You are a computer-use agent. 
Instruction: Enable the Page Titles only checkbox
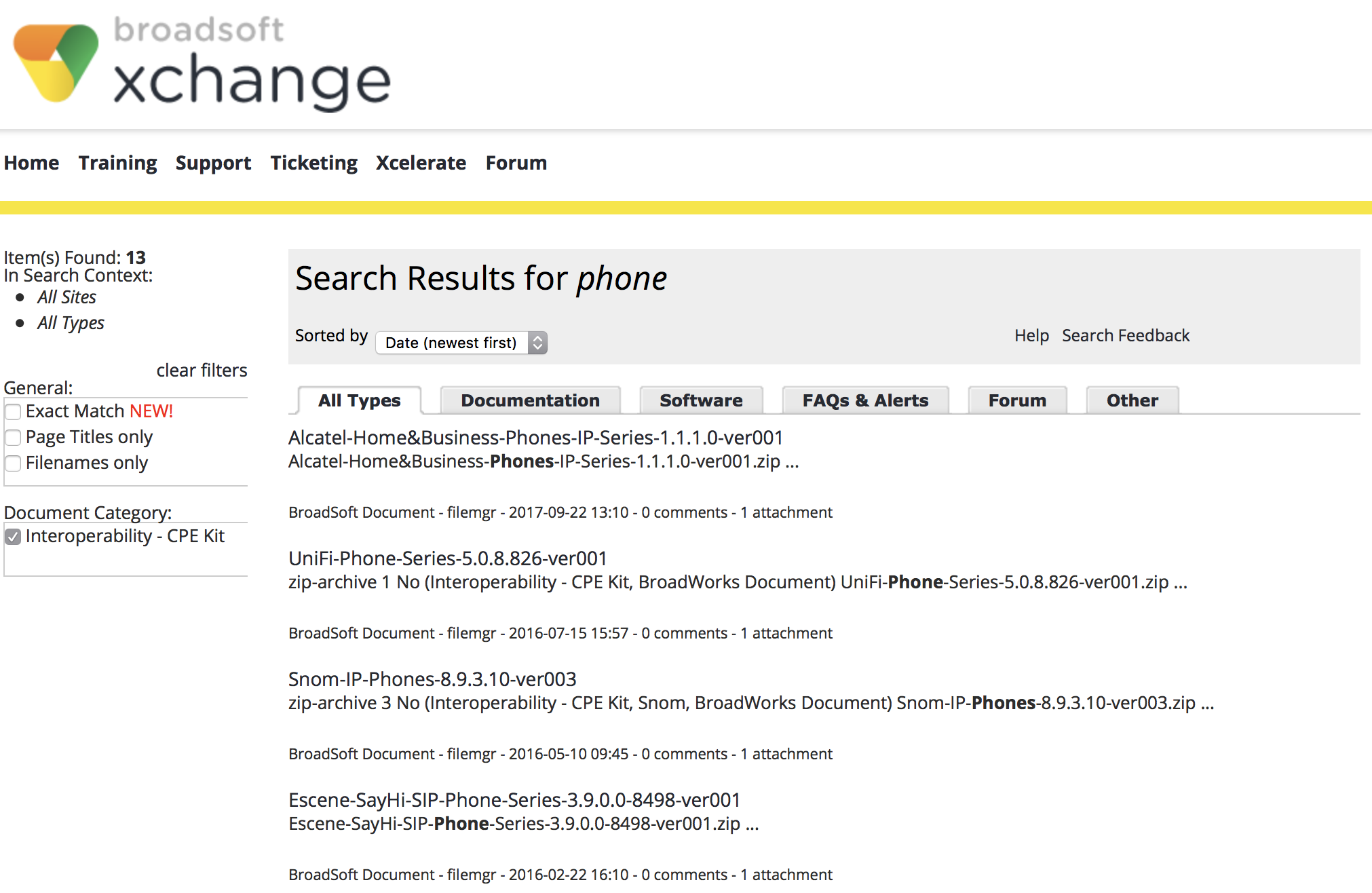(13, 438)
